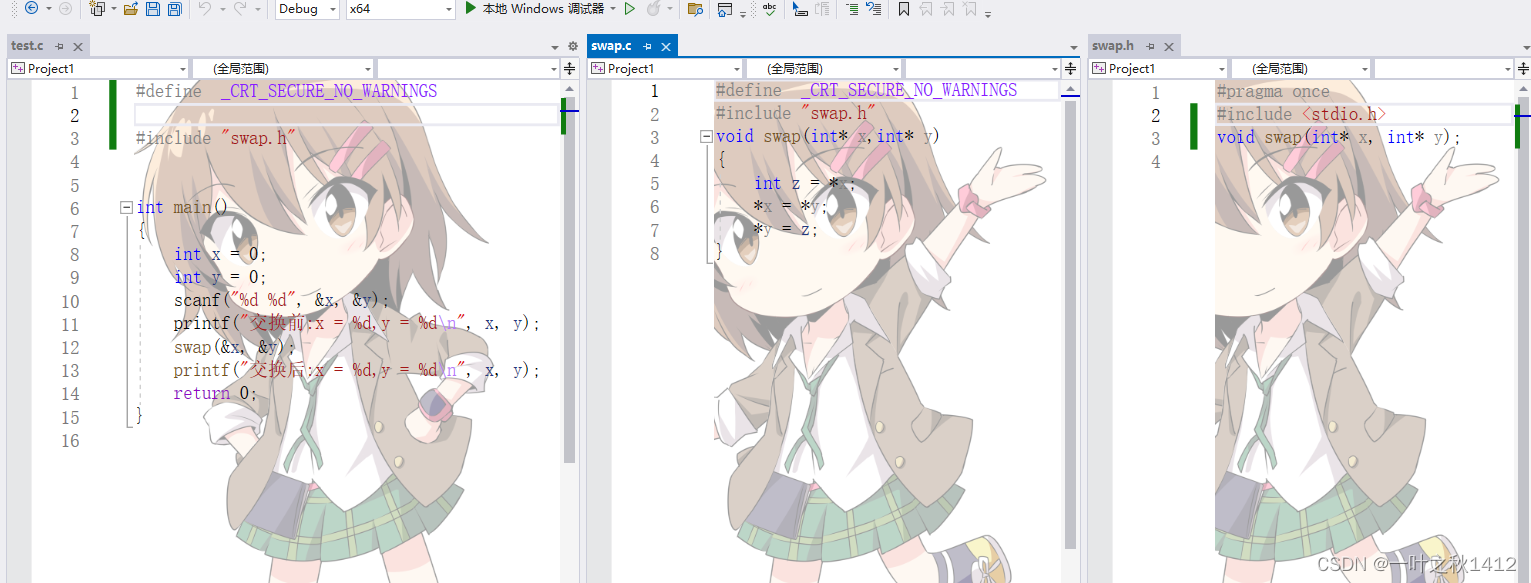Image resolution: width=1531 pixels, height=583 pixels.
Task: Close the swap.h tab
Action: (1168, 46)
